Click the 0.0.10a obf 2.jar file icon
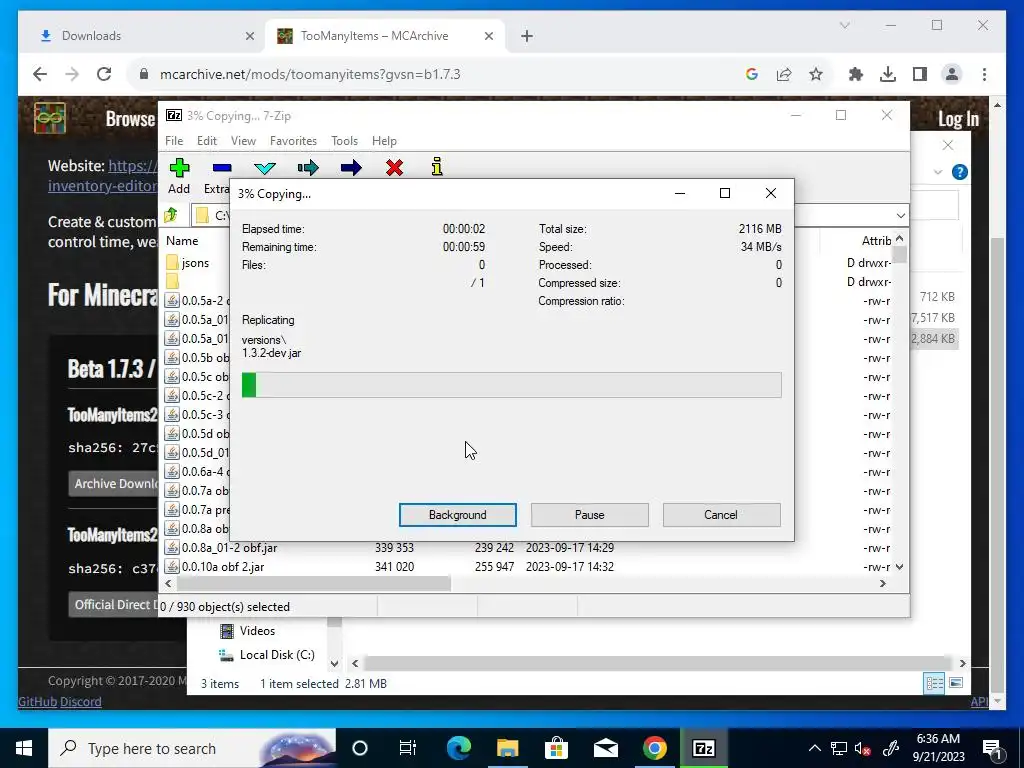This screenshot has width=1024, height=768. click(x=172, y=566)
